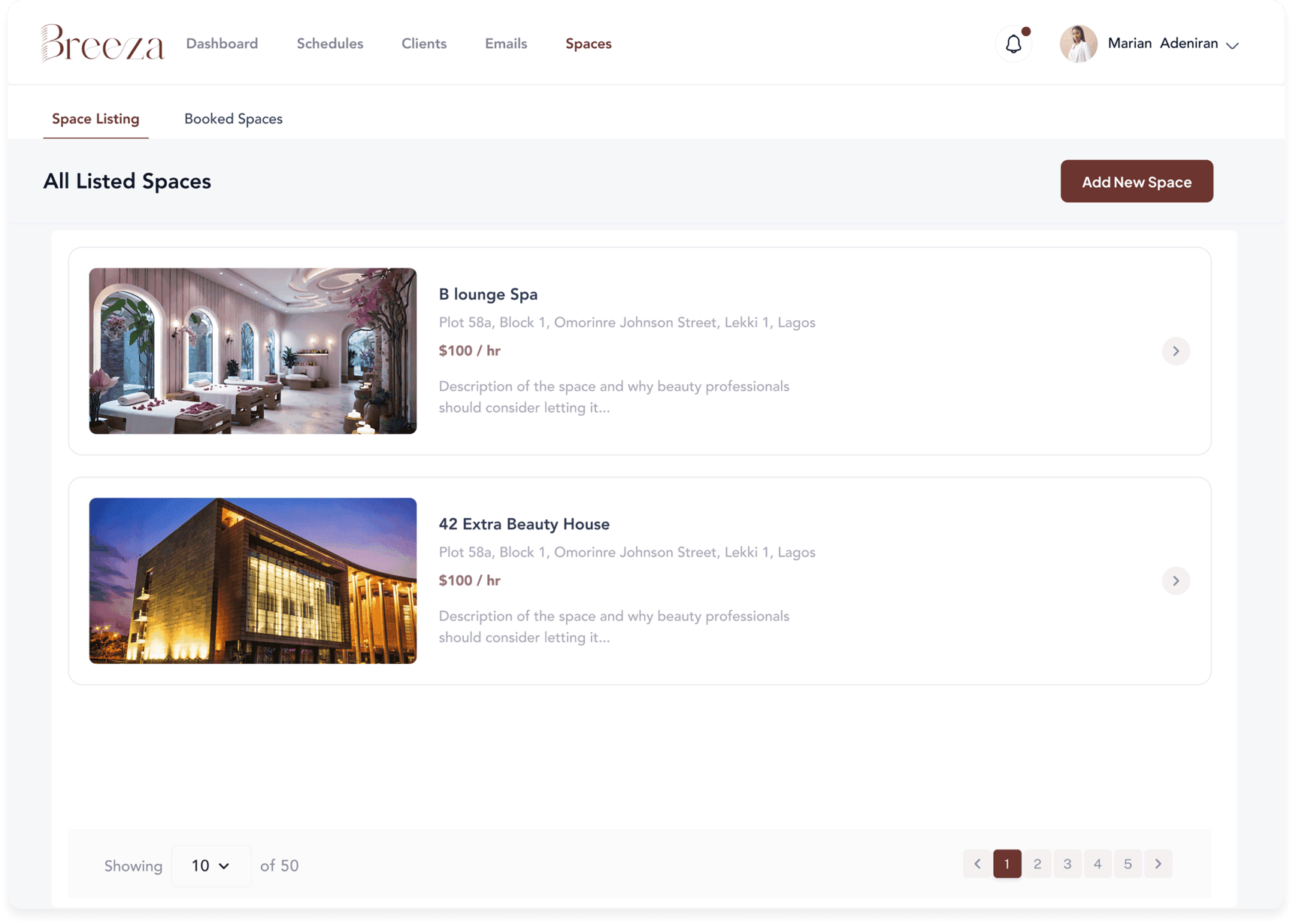Click the 42 Extra Beauty House title
The width and height of the screenshot is (1293, 924).
[x=524, y=524]
